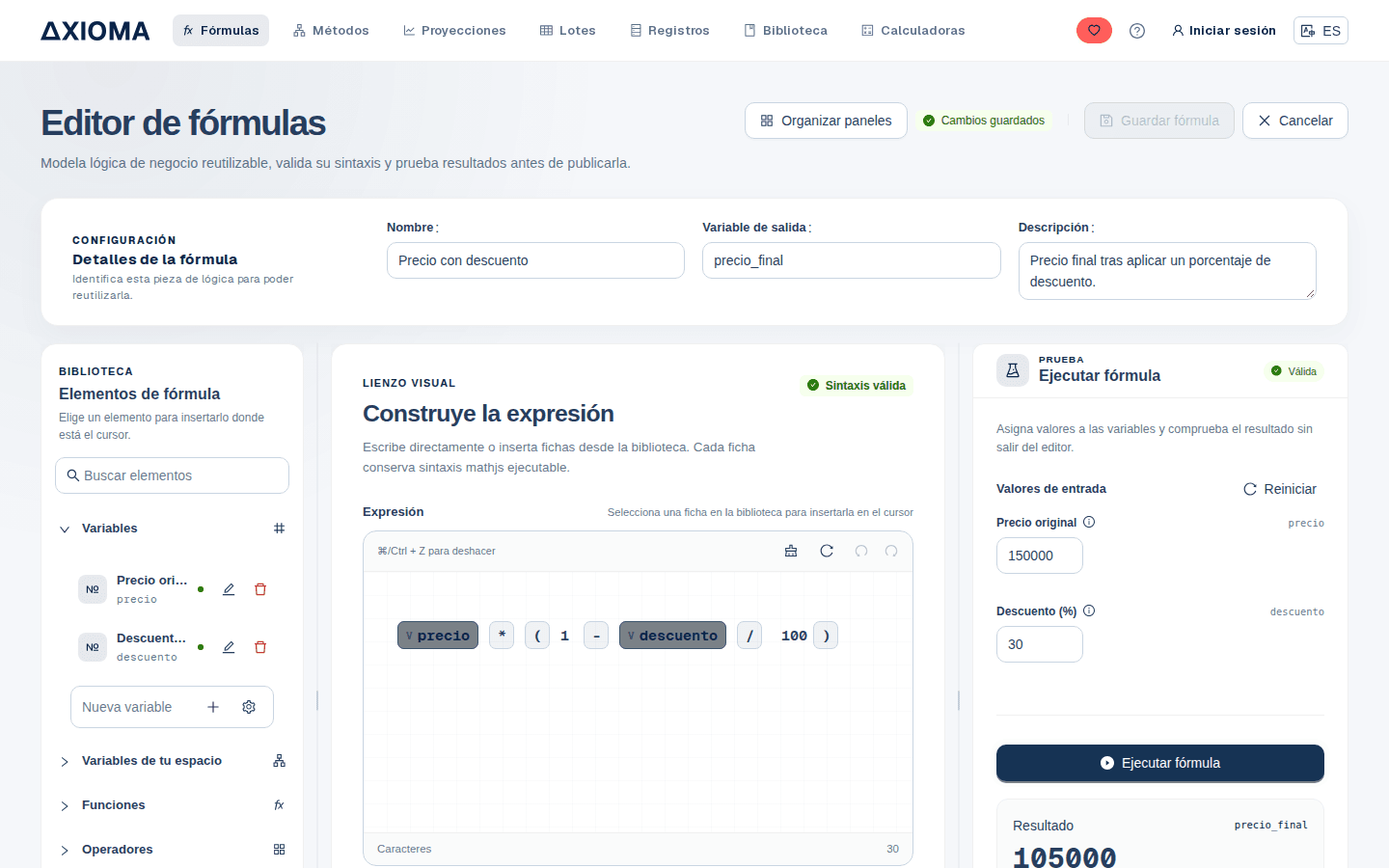Open Proyecciones navigation item

click(x=454, y=31)
